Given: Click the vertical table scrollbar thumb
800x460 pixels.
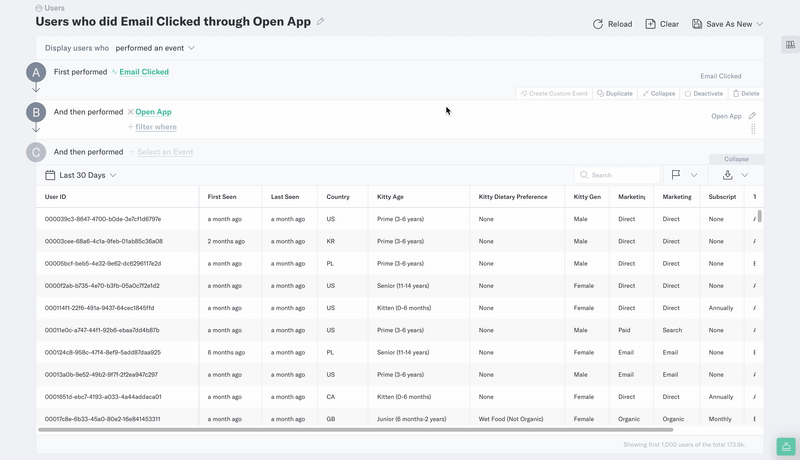Looking at the screenshot, I should 760,216.
